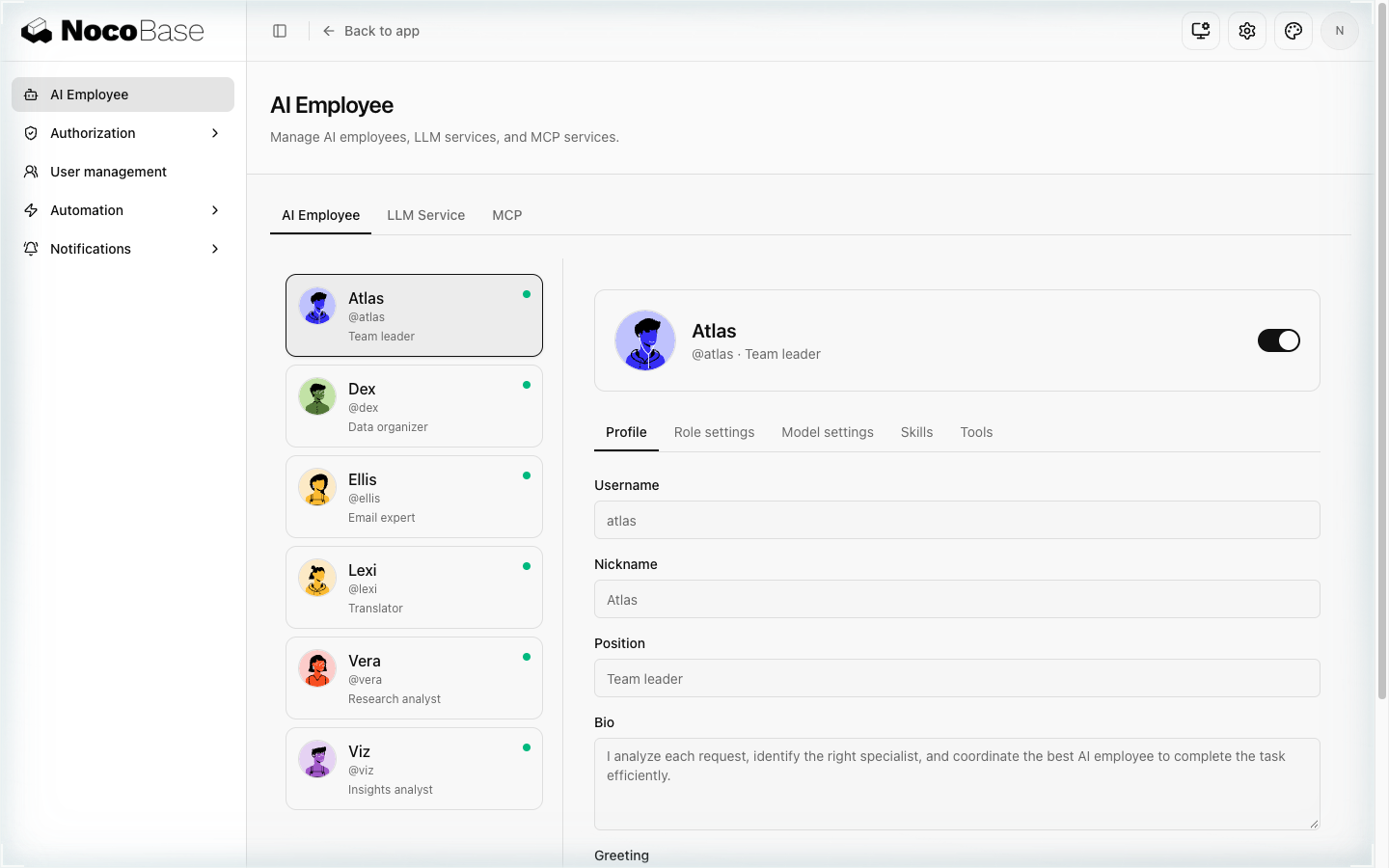Select the Lexi Translator card

415,587
